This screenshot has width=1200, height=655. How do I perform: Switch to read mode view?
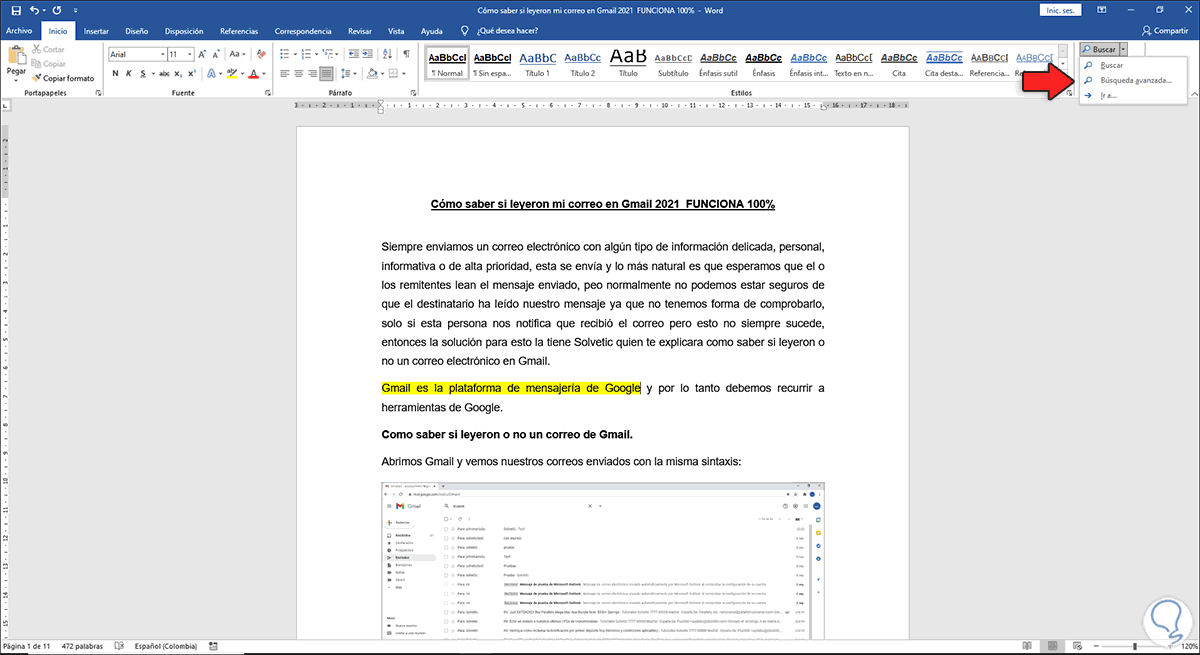pyautogui.click(x=1027, y=645)
